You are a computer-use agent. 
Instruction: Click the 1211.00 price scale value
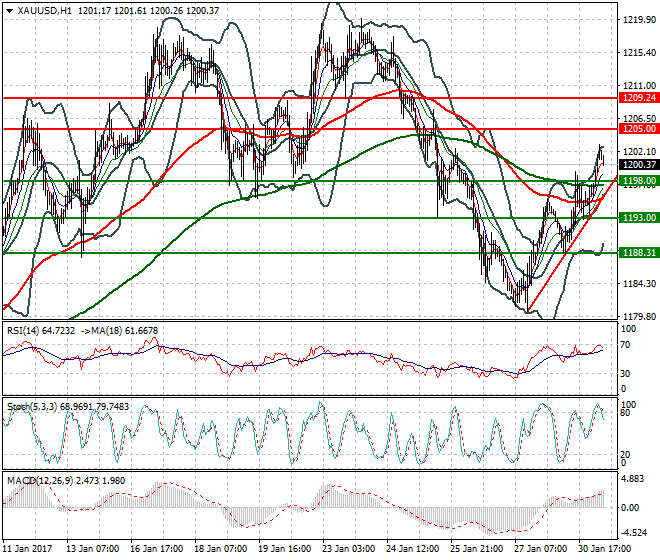coord(639,85)
